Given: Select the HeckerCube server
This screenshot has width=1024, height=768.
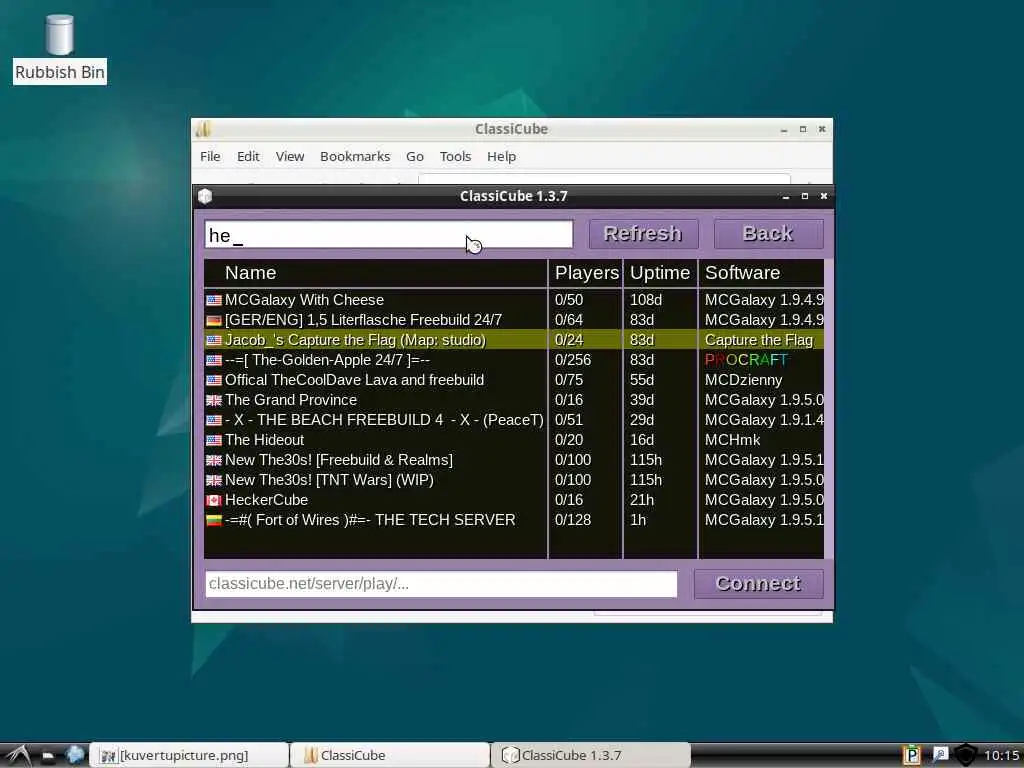Looking at the screenshot, I should coord(514,500).
